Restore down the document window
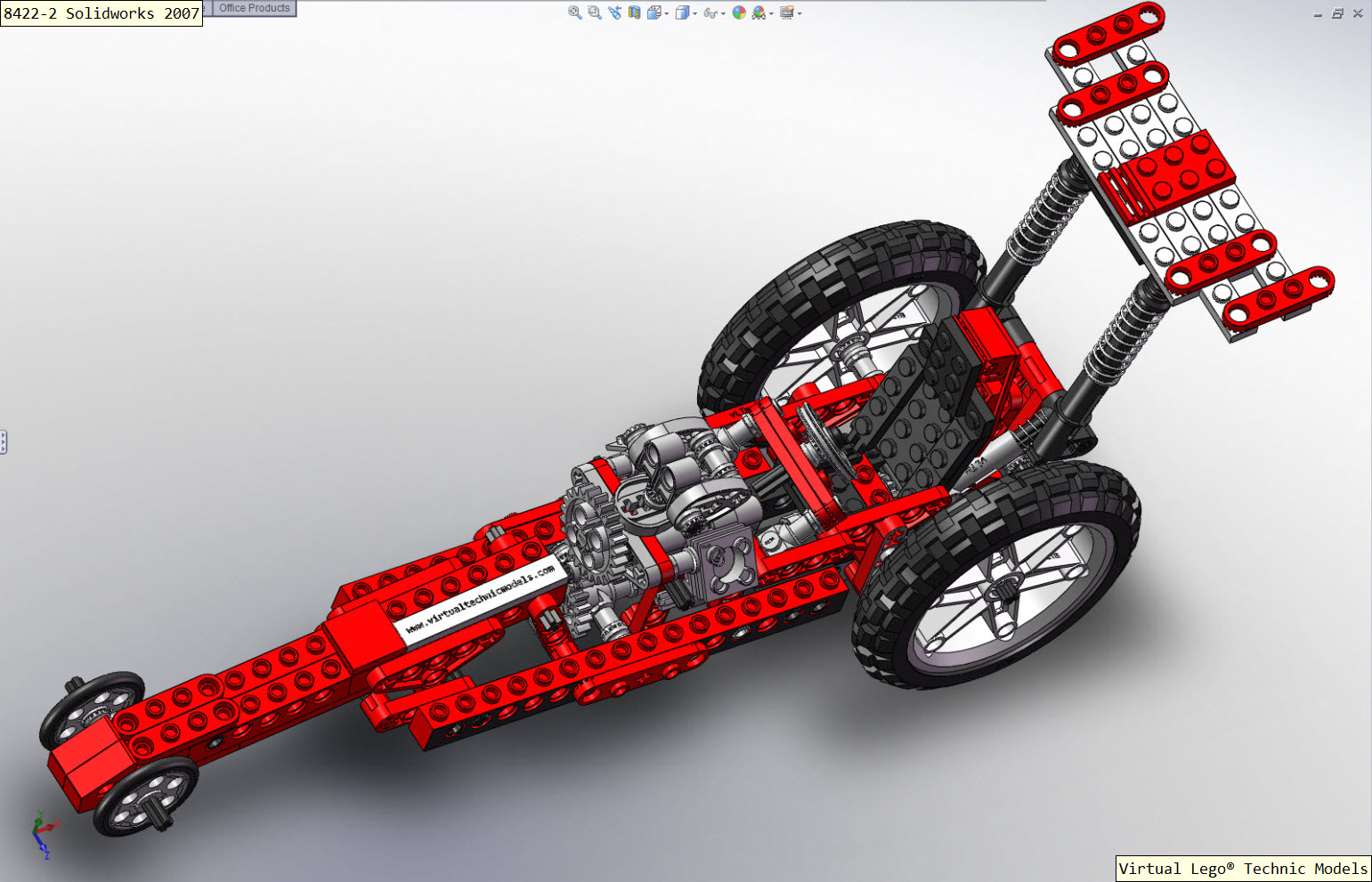Screen dimensions: 1372x882 pos(1337,13)
